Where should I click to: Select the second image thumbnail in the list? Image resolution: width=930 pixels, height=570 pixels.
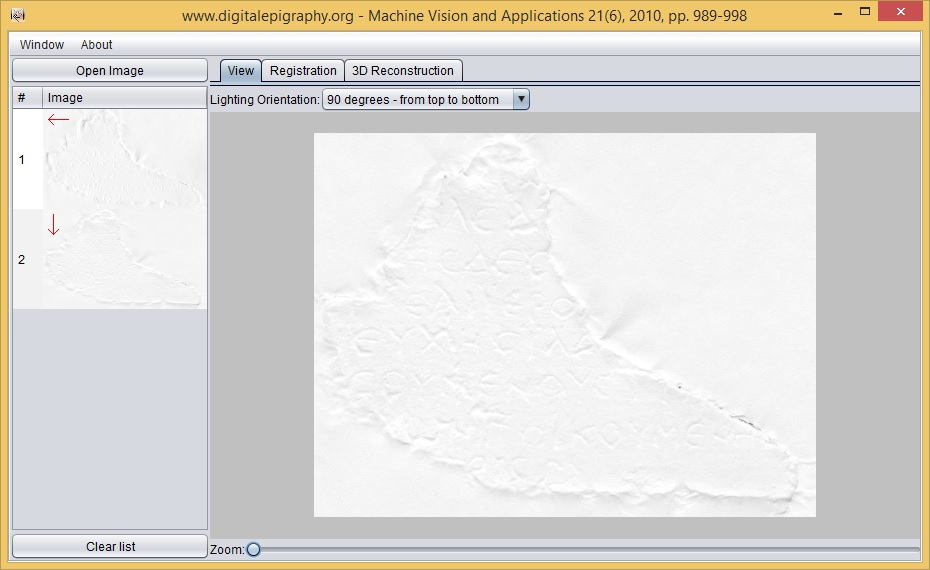point(124,260)
